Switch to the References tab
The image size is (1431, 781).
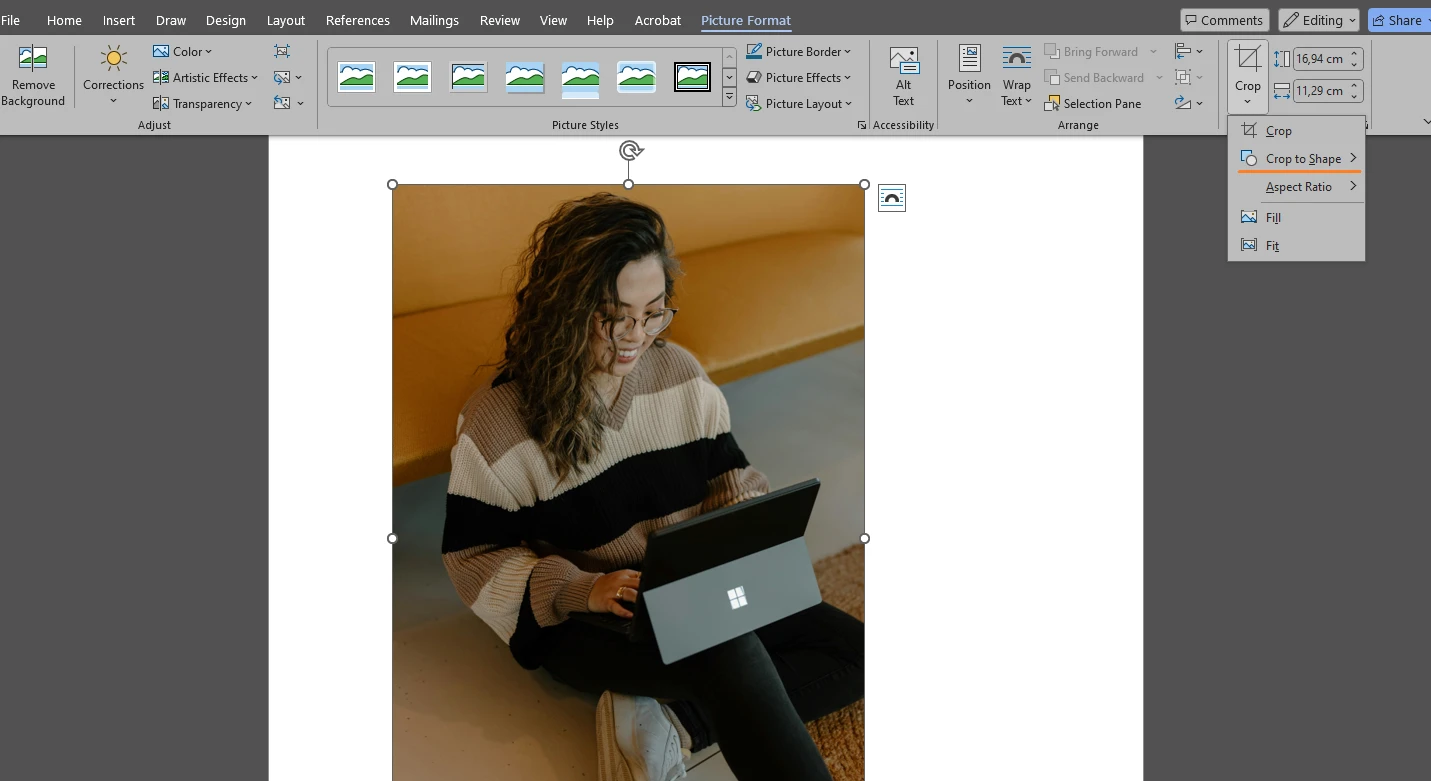(x=357, y=20)
